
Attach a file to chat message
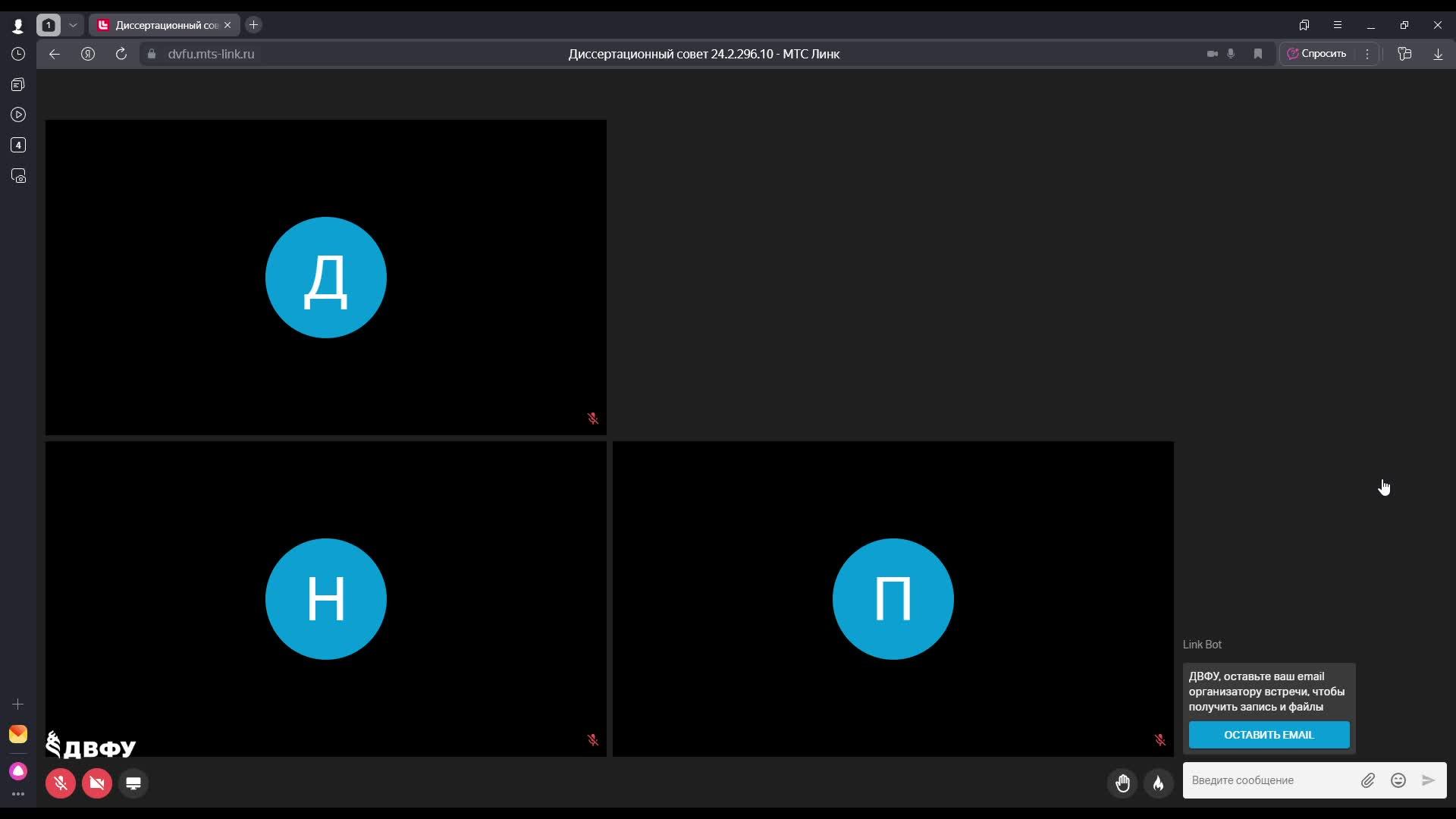1367,780
